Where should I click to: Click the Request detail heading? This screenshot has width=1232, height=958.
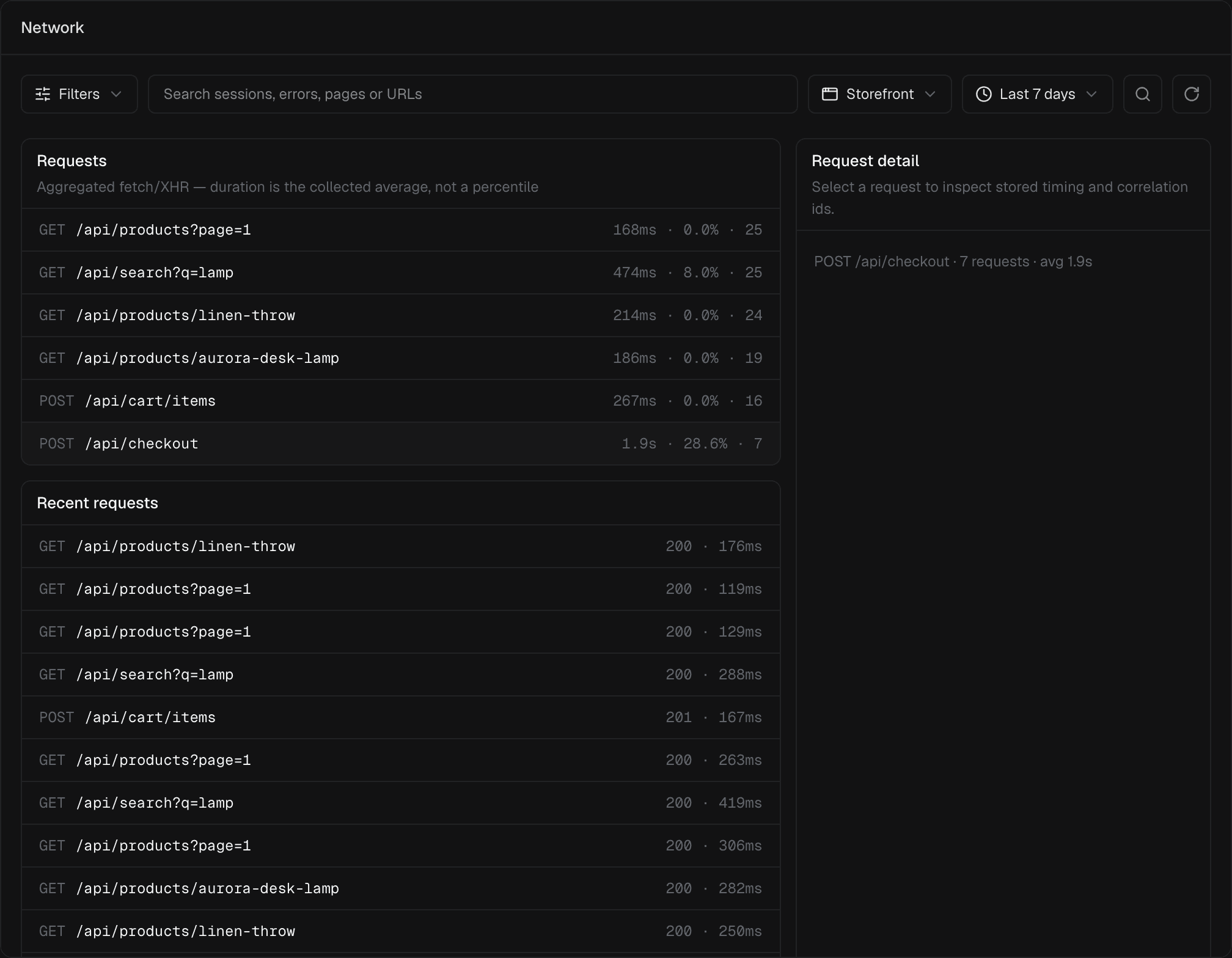tap(865, 161)
